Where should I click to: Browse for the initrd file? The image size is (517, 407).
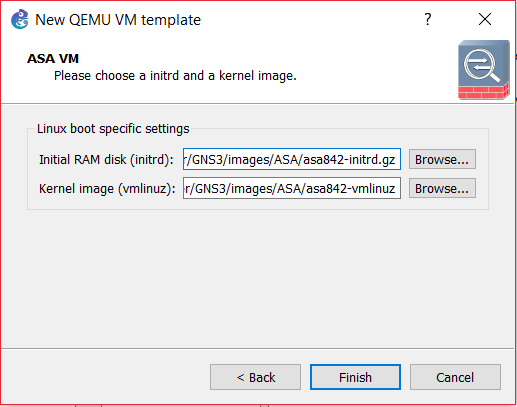tap(442, 159)
